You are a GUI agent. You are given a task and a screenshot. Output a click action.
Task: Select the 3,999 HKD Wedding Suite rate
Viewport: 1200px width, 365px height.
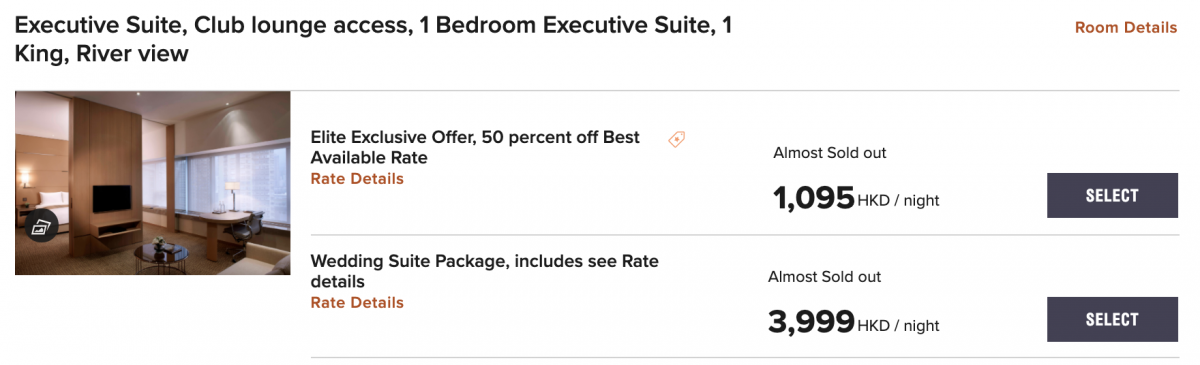(x=1112, y=319)
